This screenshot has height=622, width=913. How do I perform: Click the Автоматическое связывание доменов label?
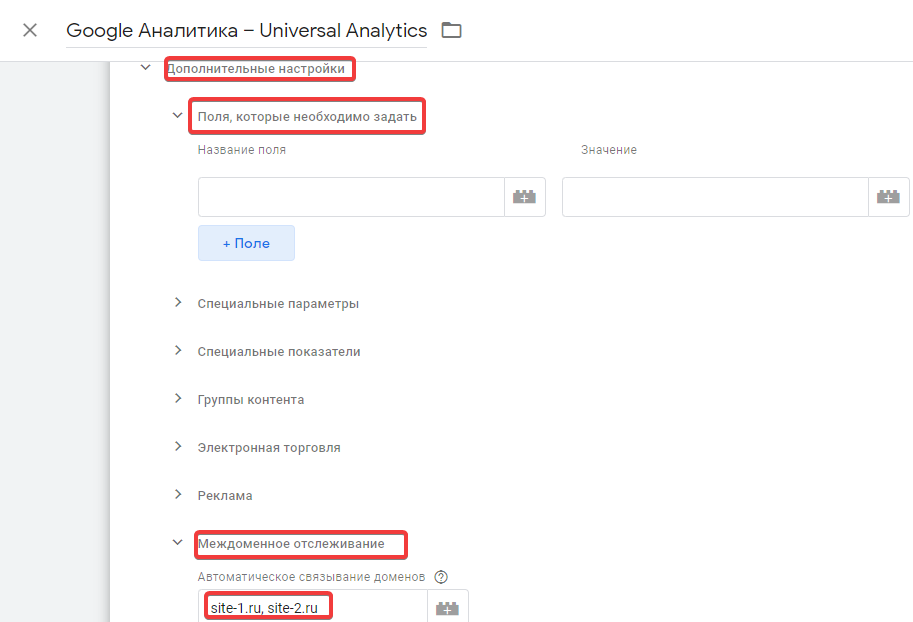coord(312,577)
